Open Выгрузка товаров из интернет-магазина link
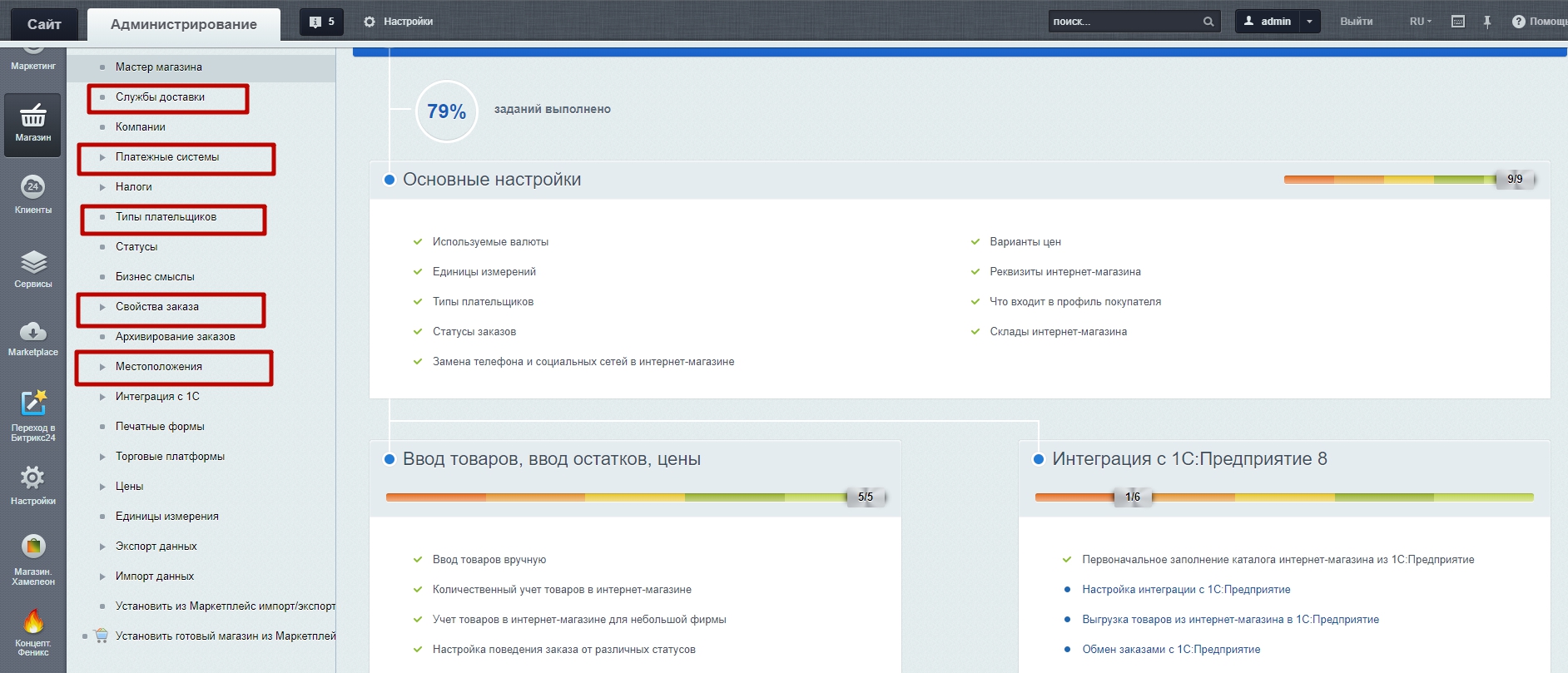1568x673 pixels. pyautogui.click(x=1230, y=620)
